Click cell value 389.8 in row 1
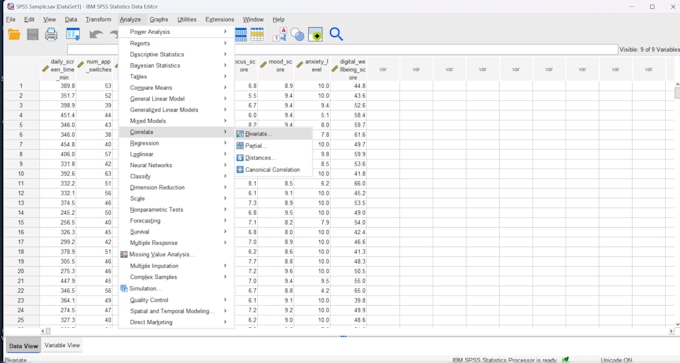The image size is (680, 363). [58, 86]
